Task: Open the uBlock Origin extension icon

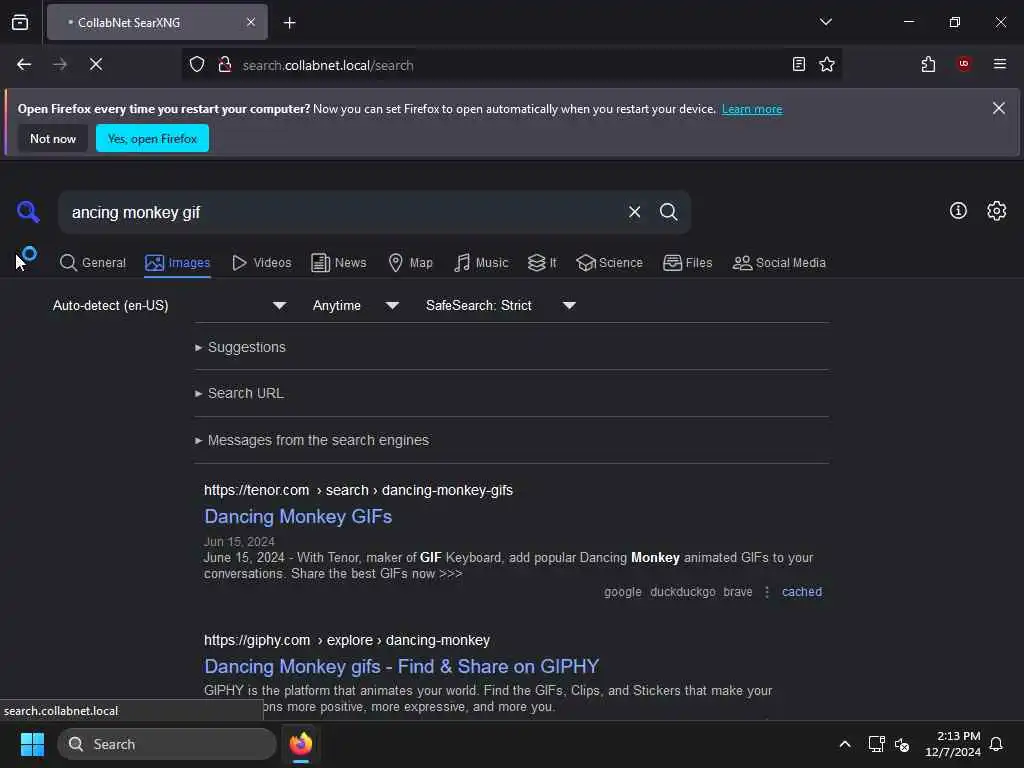Action: [x=963, y=63]
